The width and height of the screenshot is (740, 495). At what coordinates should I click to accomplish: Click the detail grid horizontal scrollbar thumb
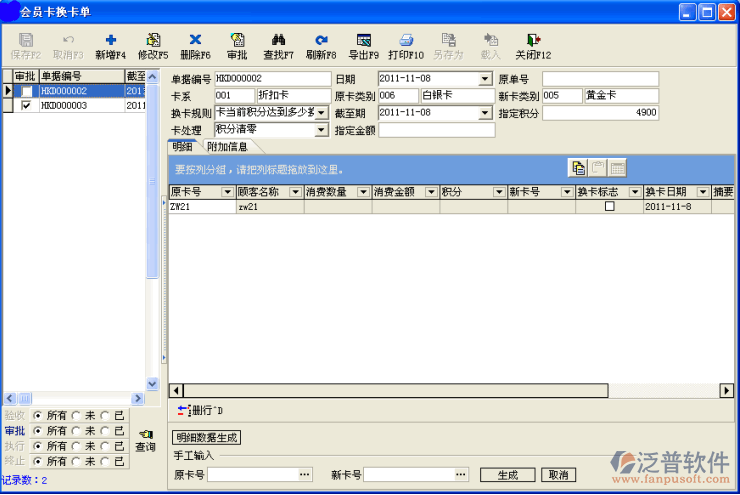click(x=395, y=391)
